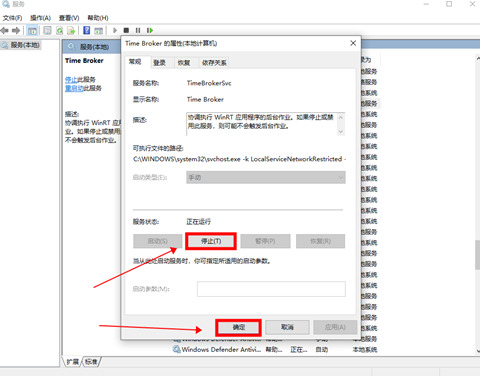Screen dimensions: 480x376
Task: Click the TimeBrokerSvc service name text
Action: [x=209, y=83]
